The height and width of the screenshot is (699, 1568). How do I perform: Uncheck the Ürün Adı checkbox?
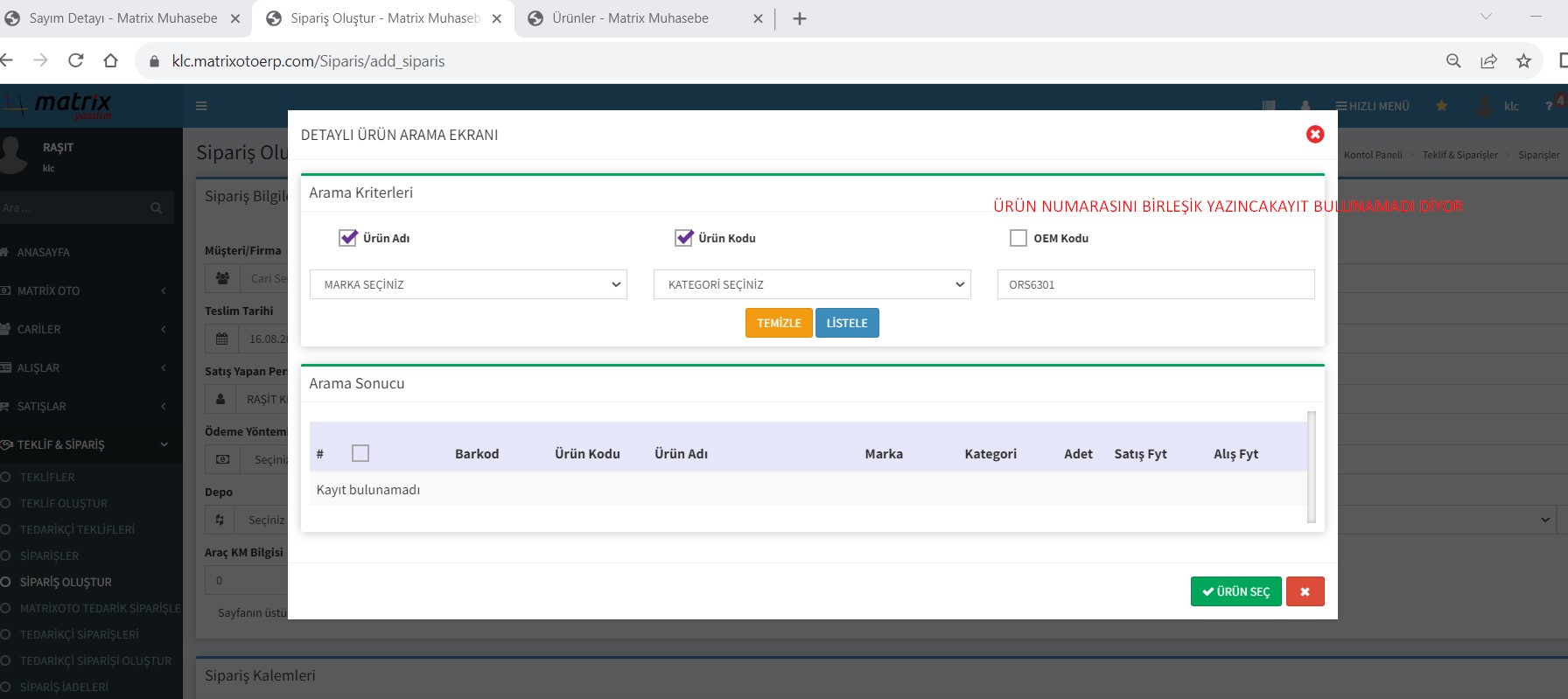pos(348,238)
